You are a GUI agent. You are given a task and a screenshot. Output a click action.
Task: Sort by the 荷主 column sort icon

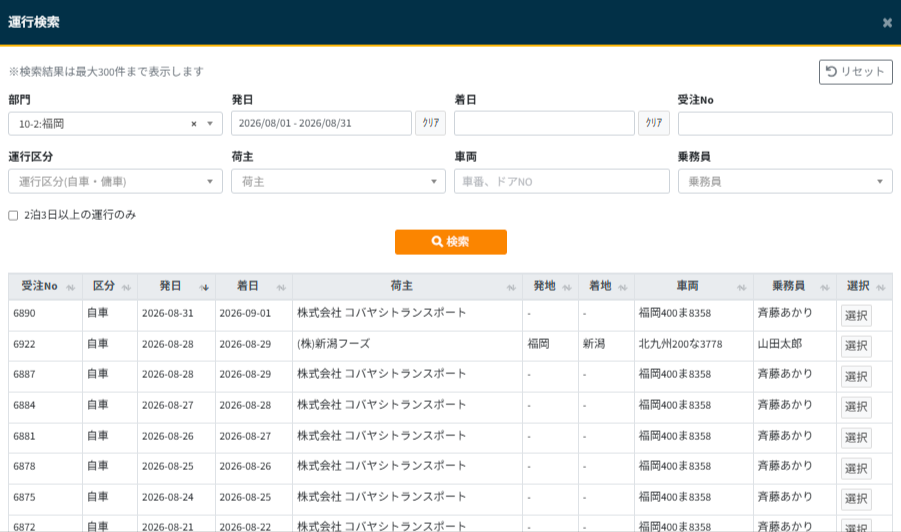pyautogui.click(x=511, y=287)
